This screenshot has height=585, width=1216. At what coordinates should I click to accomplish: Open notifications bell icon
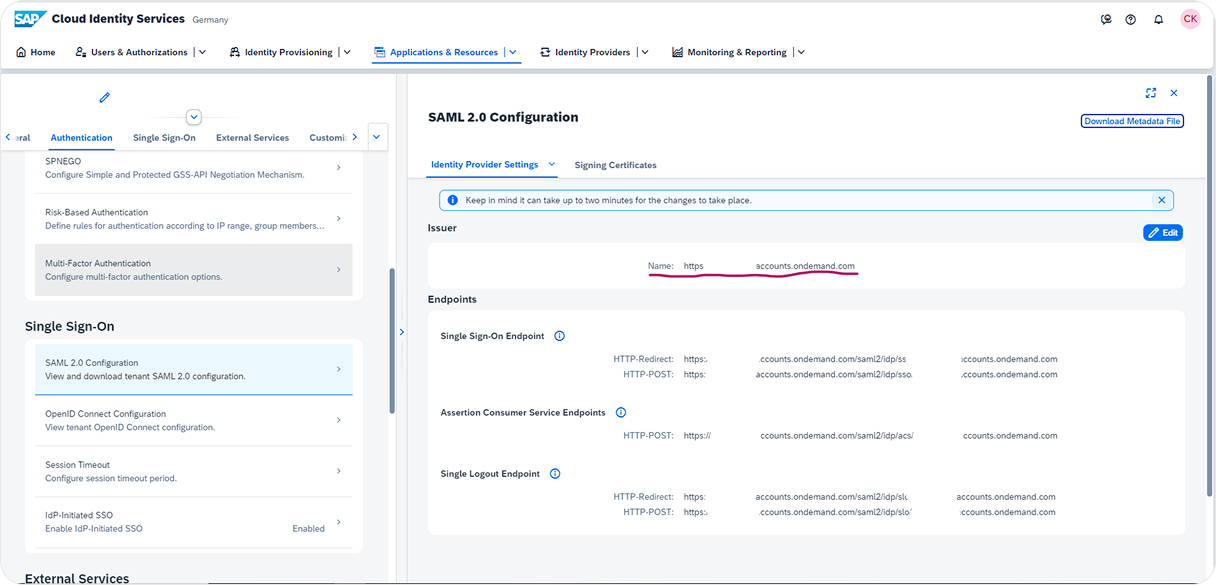[x=1158, y=19]
